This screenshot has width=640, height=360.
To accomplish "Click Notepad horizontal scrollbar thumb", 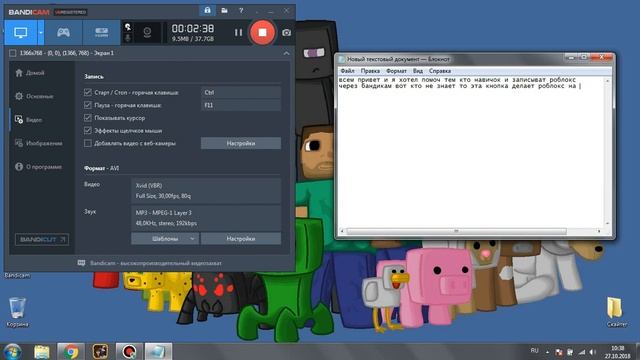I will pos(456,231).
